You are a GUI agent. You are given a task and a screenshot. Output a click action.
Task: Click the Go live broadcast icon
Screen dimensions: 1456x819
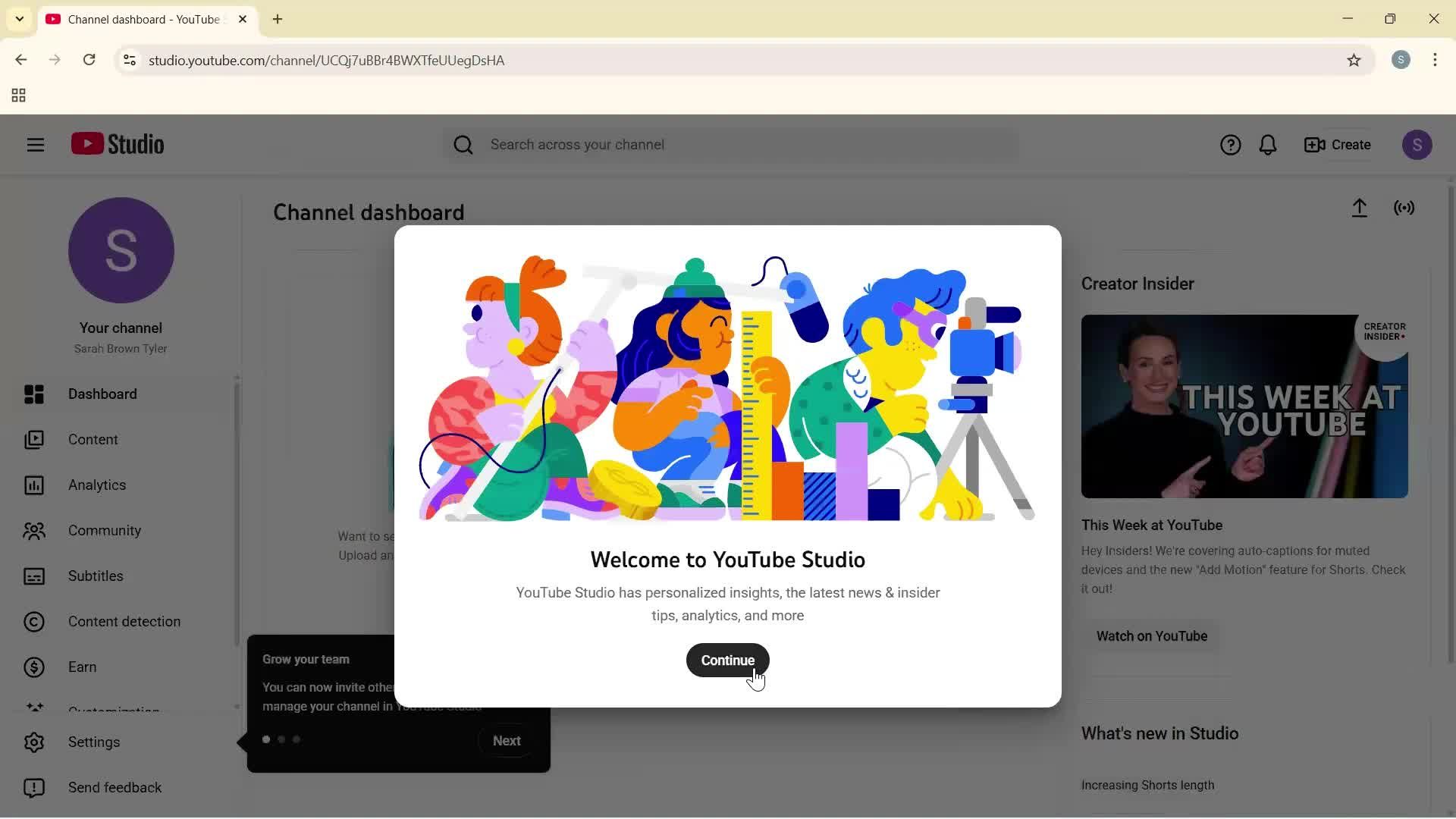click(1404, 209)
